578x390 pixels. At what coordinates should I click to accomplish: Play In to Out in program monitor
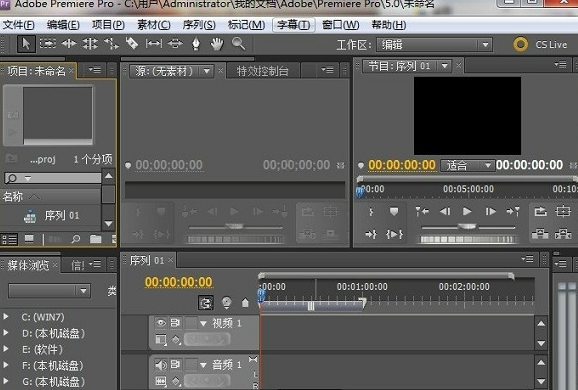pos(394,234)
